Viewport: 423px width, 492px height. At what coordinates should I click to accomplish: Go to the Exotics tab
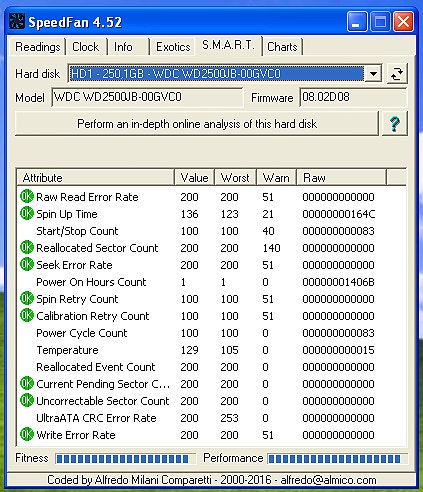click(x=173, y=47)
